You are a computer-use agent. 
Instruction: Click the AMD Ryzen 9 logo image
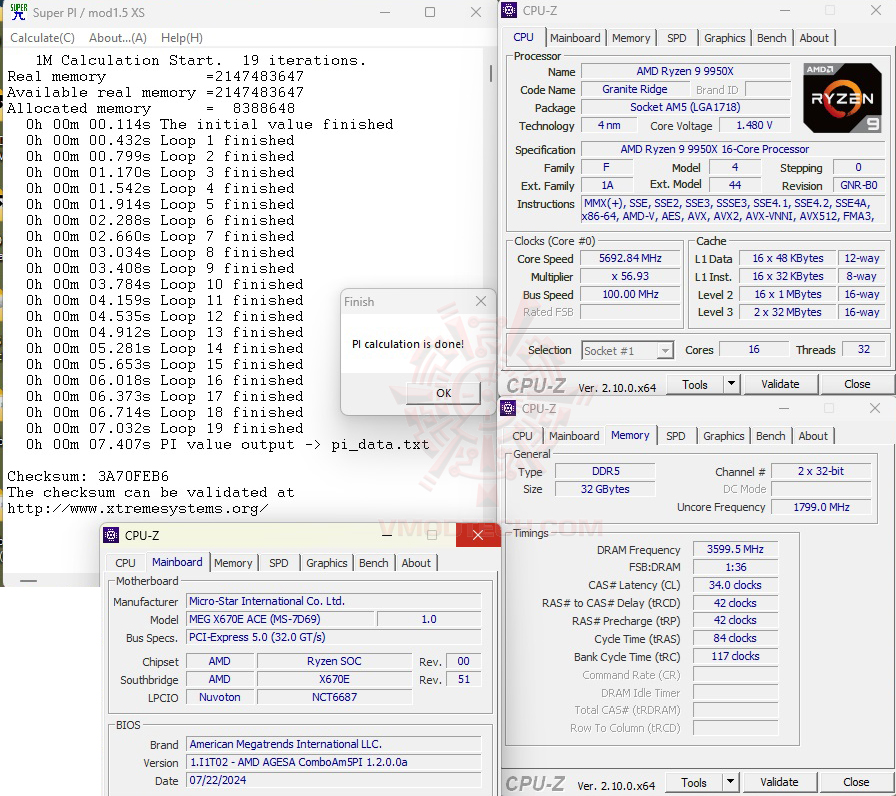click(x=842, y=98)
